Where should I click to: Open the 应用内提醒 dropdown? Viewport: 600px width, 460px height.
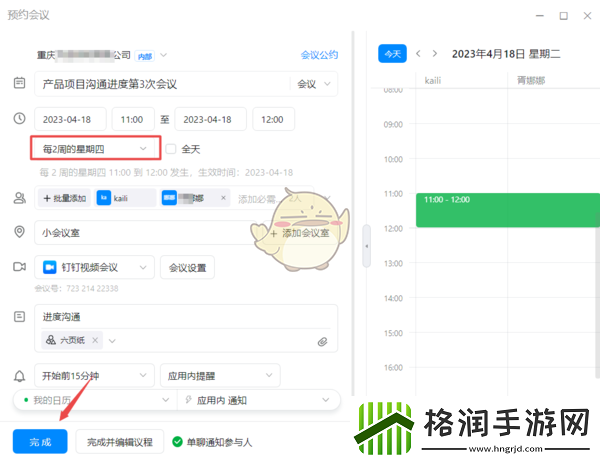(220, 375)
